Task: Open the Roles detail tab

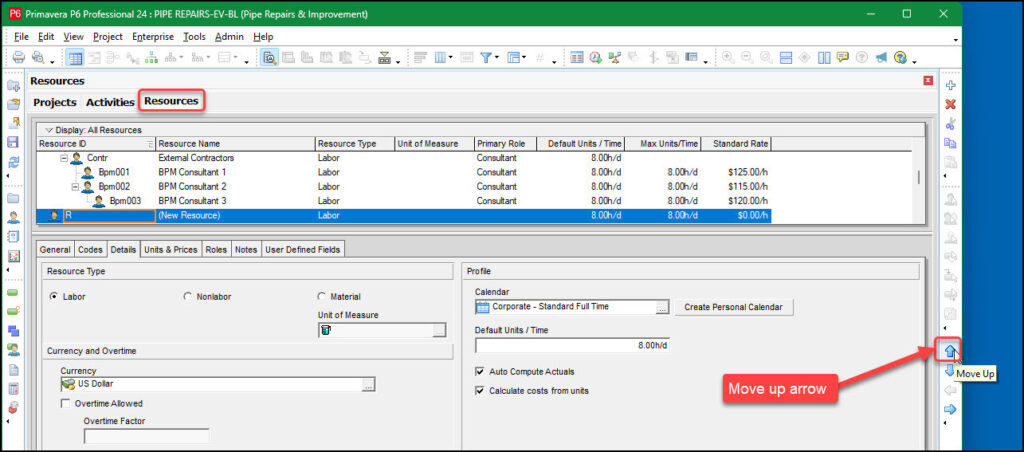Action: 216,250
